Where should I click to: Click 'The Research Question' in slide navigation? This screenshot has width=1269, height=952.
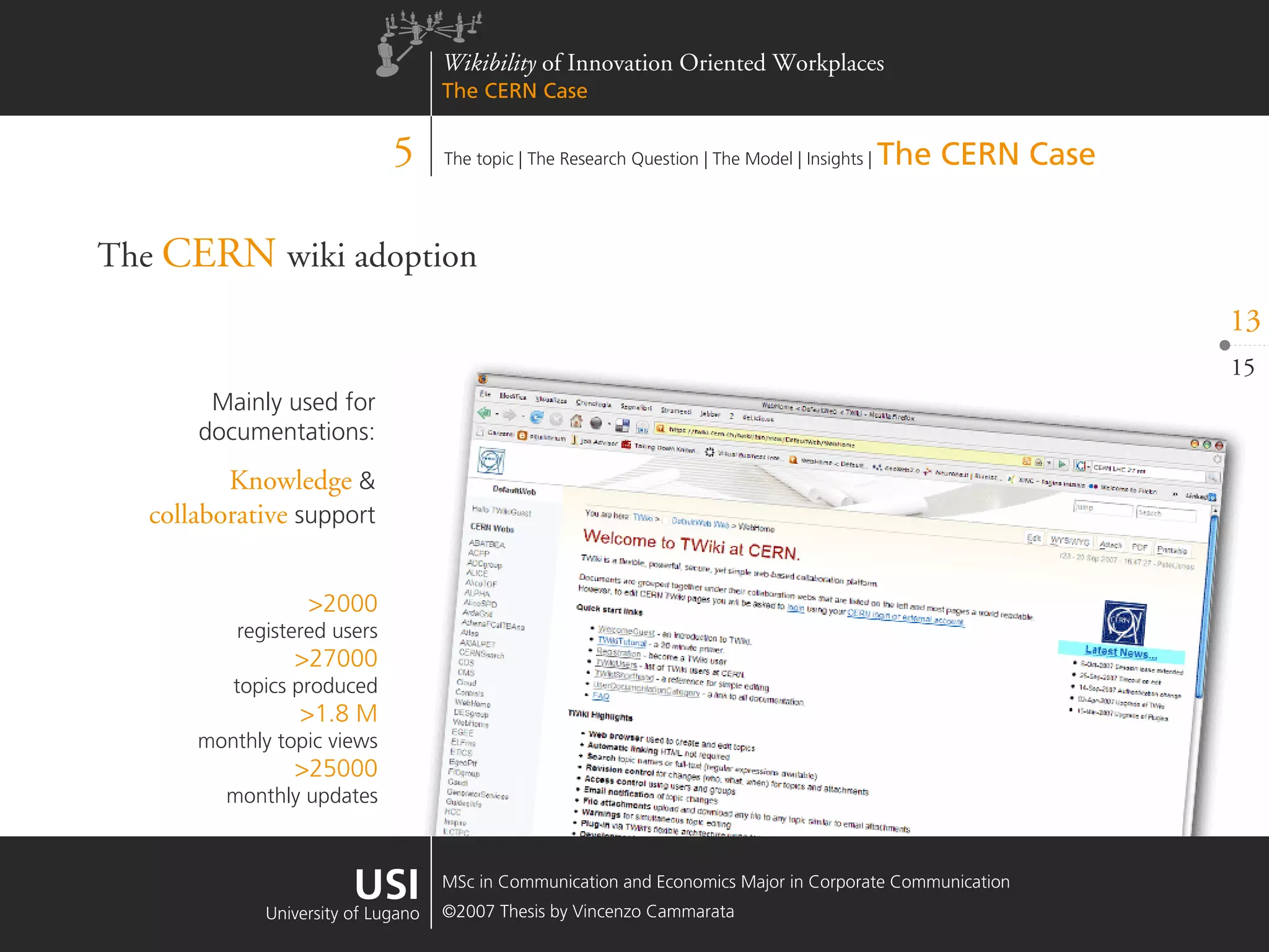[x=613, y=159]
